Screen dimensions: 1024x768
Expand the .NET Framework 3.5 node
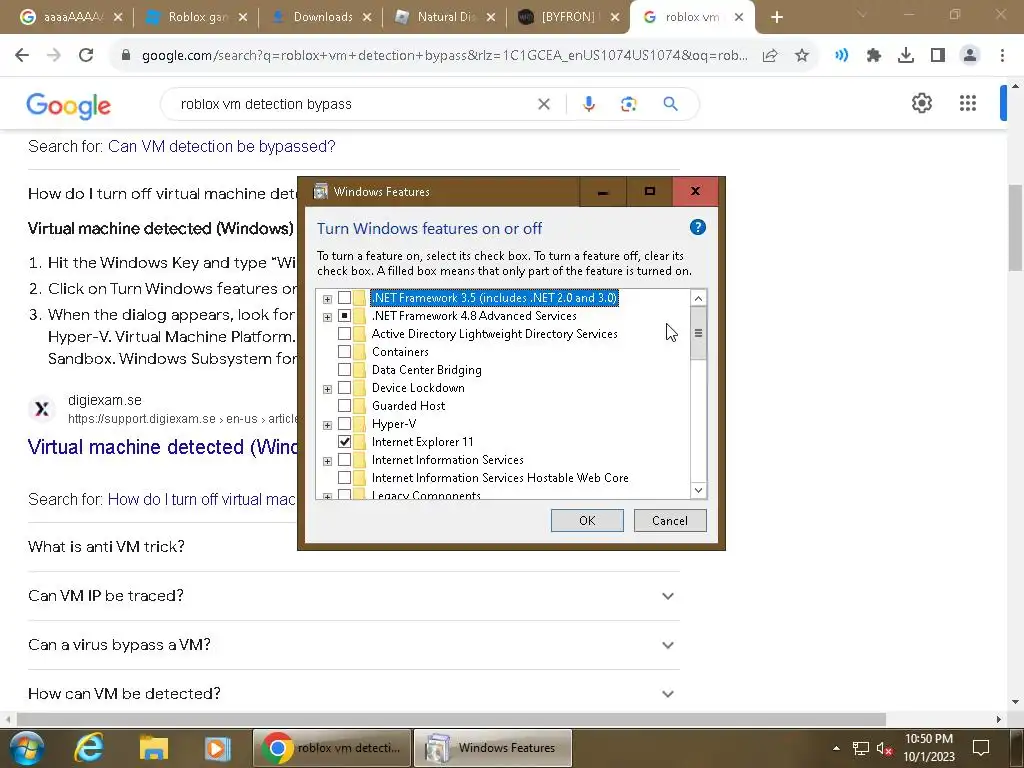327,299
